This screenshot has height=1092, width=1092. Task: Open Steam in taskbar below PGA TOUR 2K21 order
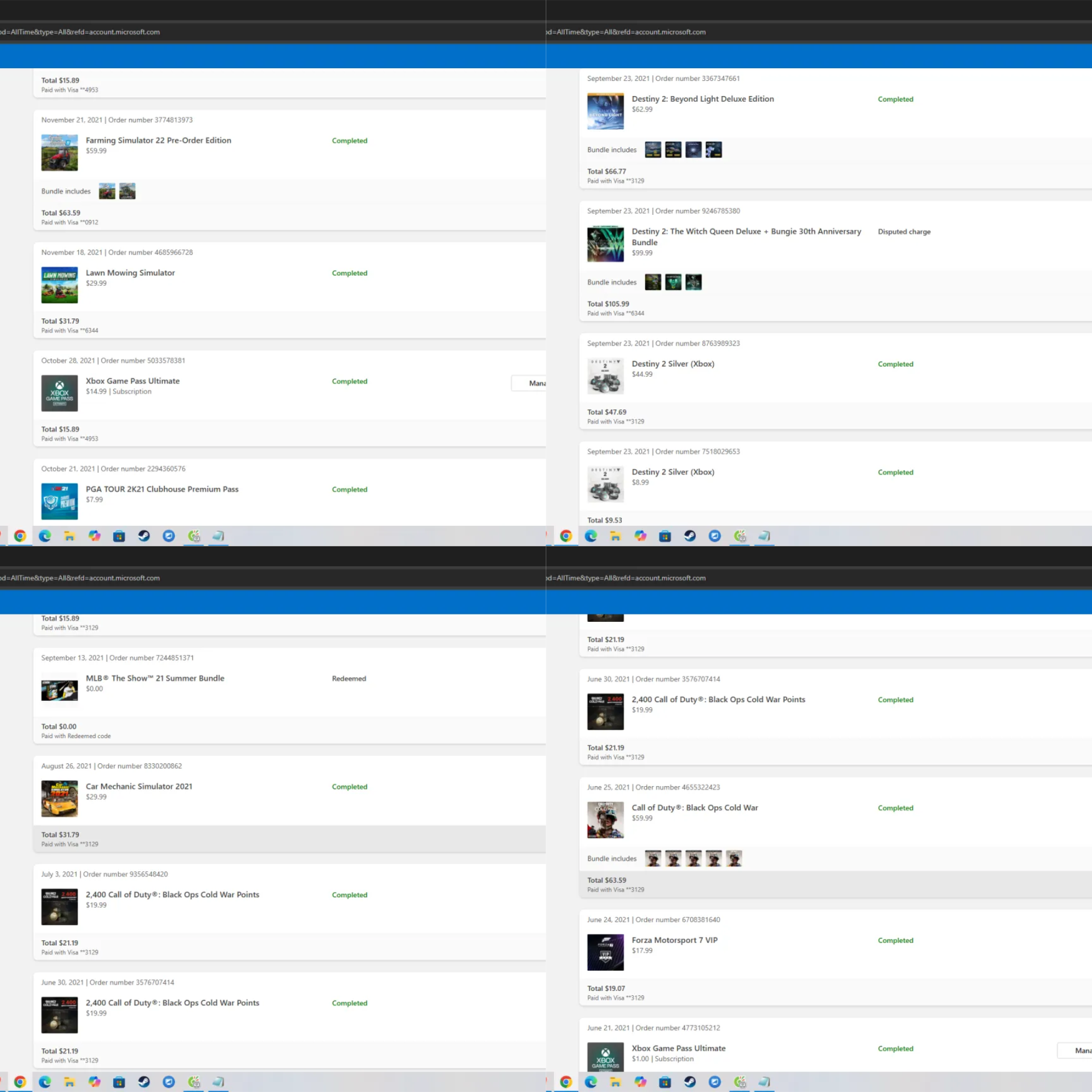(144, 535)
